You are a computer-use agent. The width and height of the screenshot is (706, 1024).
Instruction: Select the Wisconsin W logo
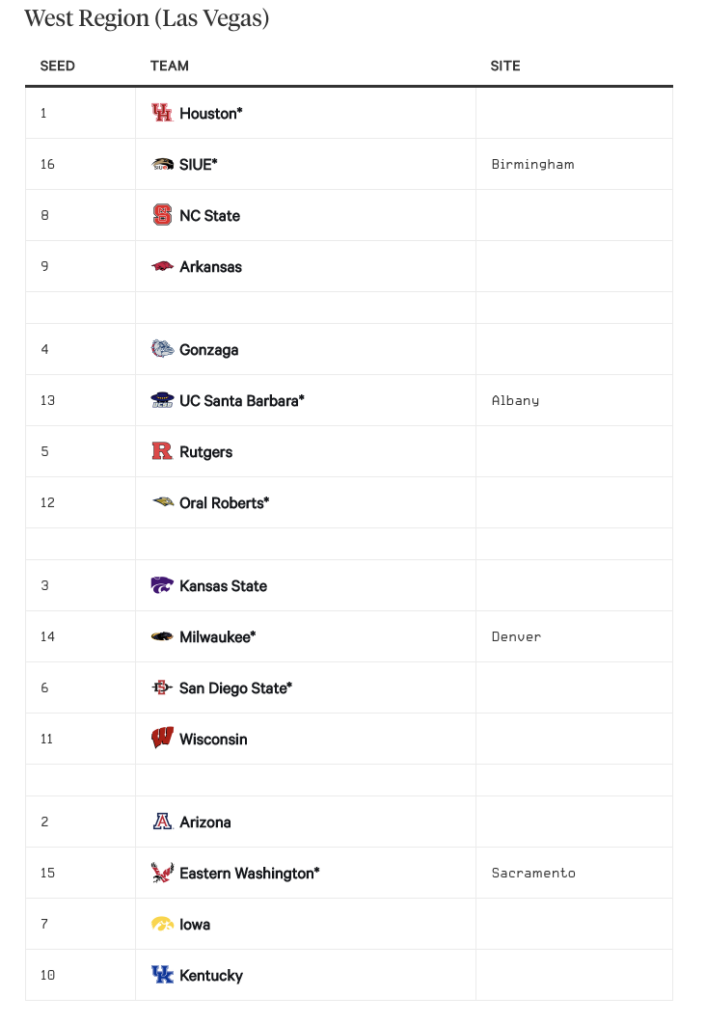point(162,738)
